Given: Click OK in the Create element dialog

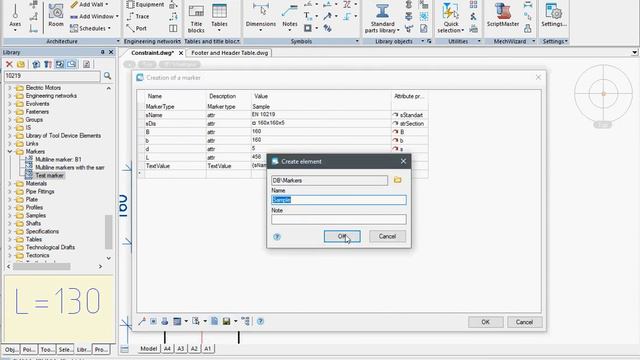Looking at the screenshot, I should 342,236.
